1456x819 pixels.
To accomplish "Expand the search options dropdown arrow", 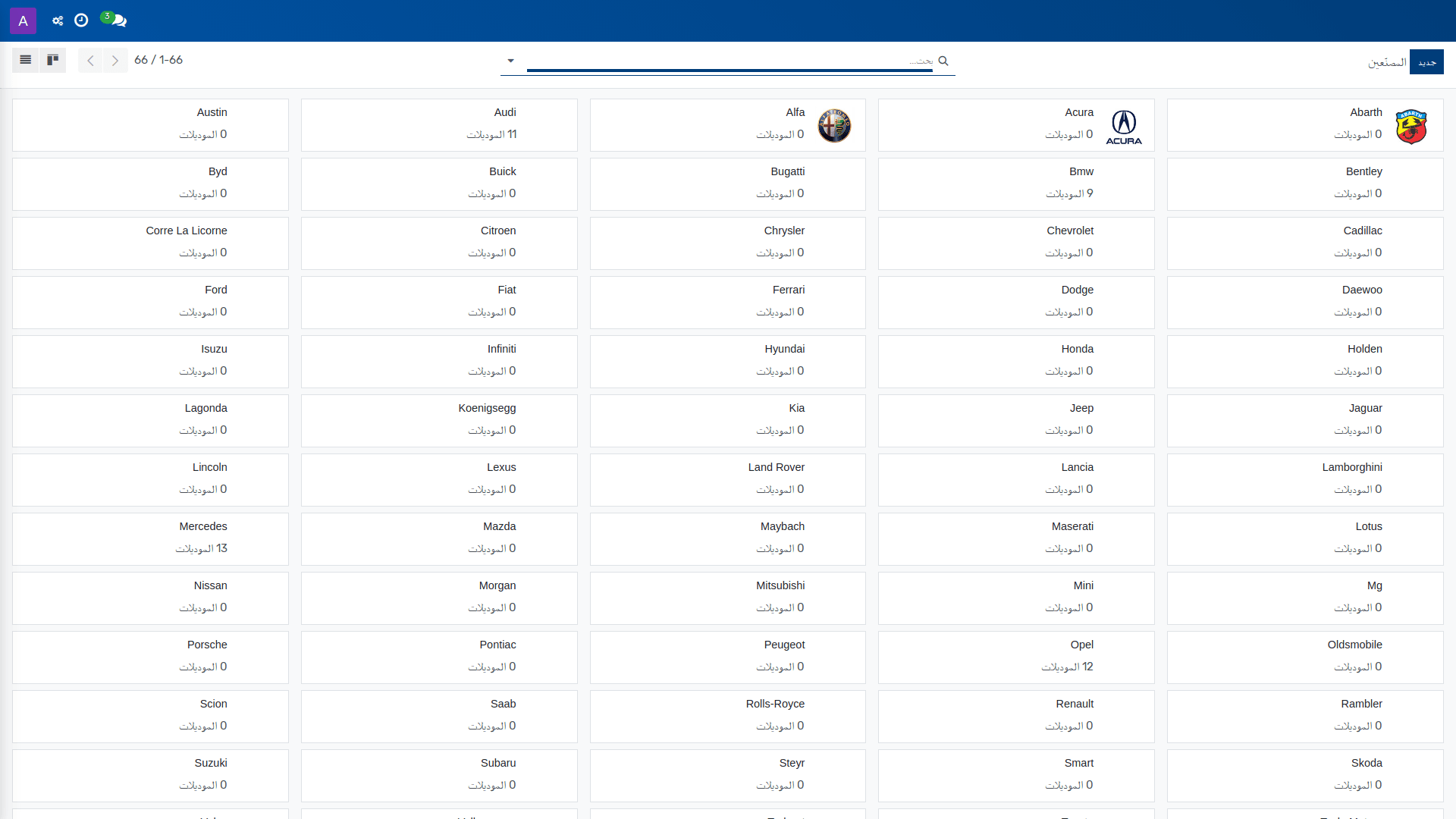I will coord(510,61).
